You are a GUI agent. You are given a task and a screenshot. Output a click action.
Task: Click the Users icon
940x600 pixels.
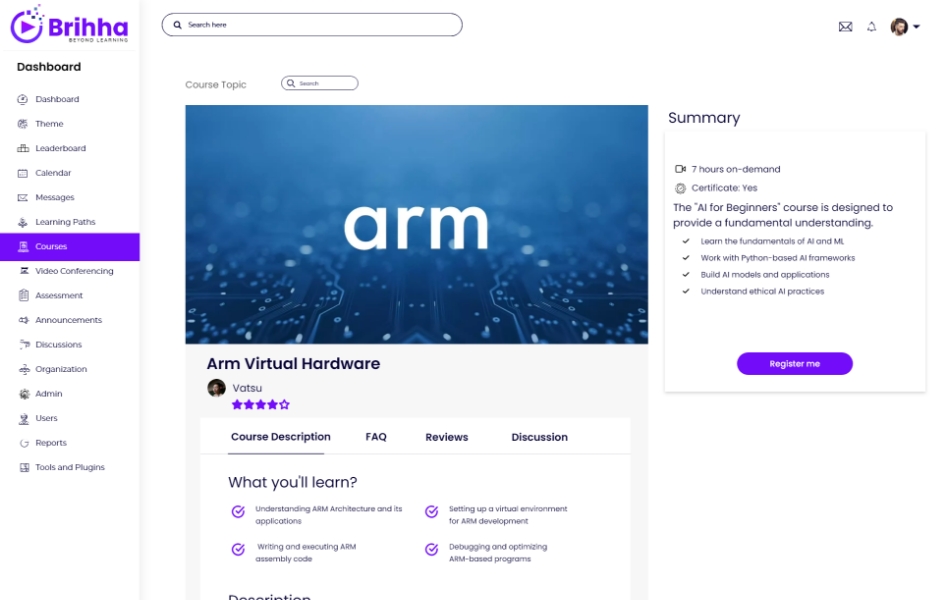click(24, 419)
